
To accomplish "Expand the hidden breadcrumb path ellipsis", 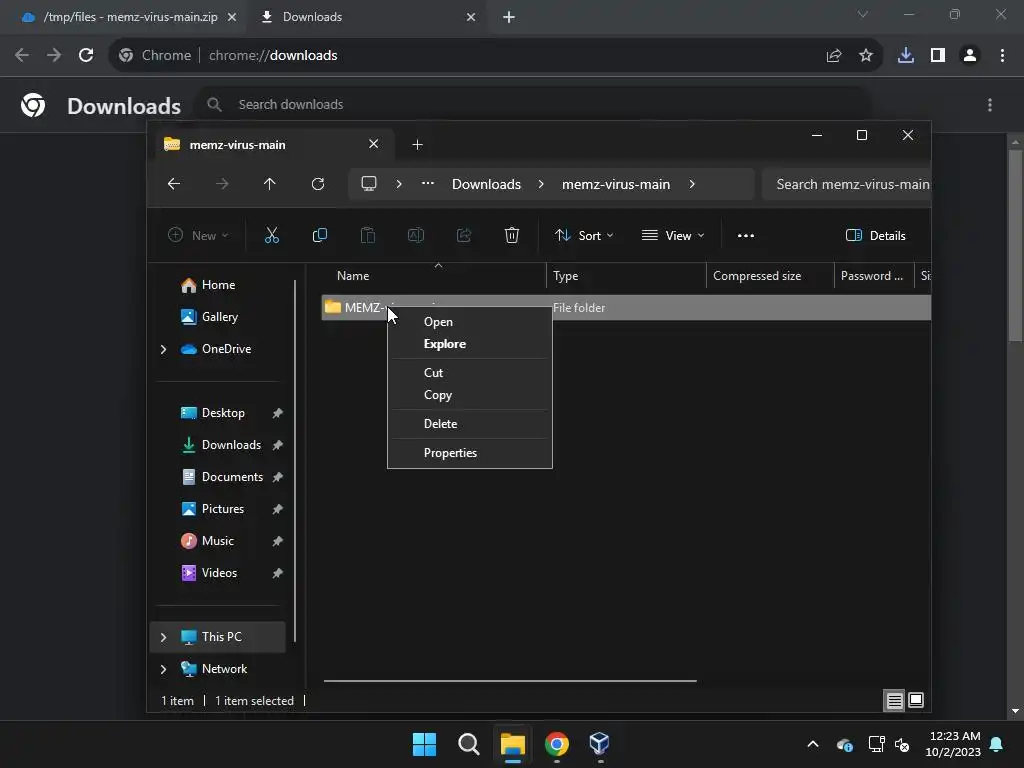I will point(428,184).
